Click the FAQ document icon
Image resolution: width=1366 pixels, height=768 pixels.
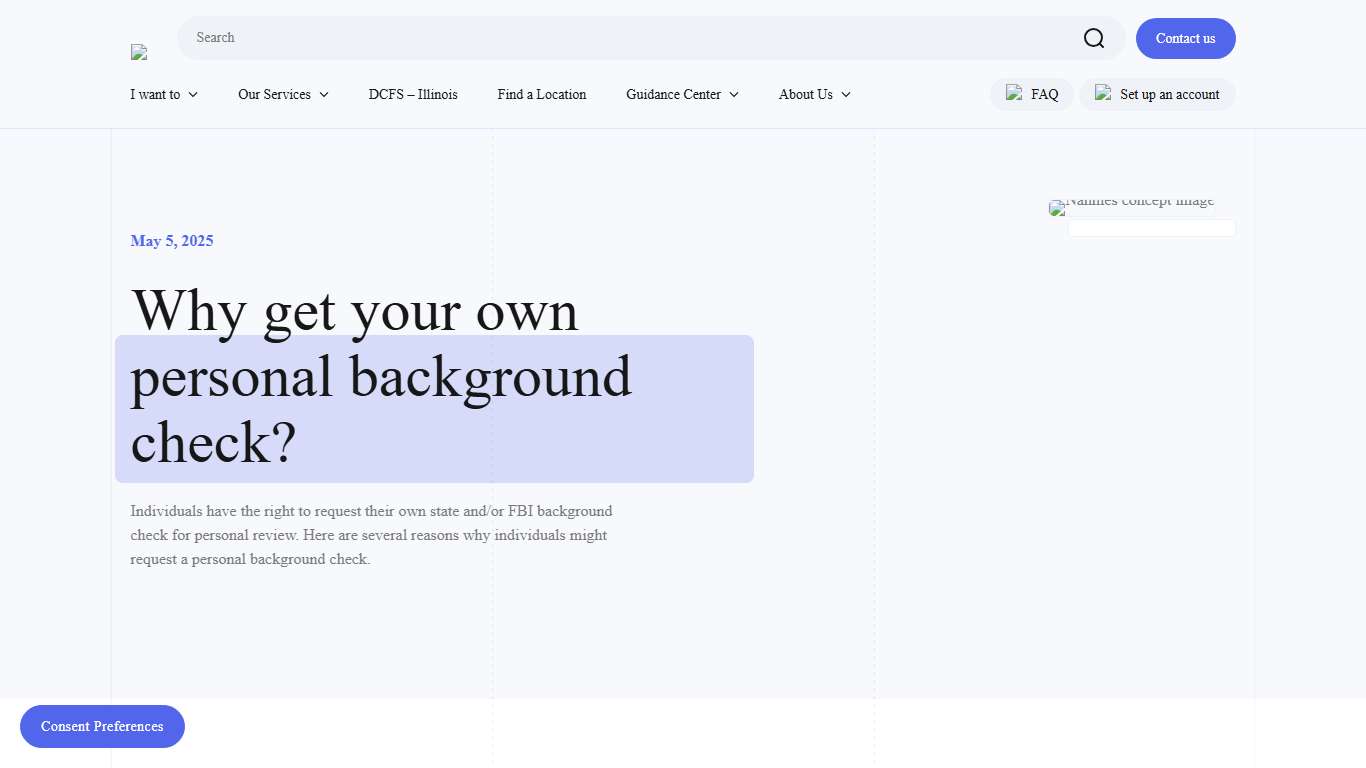(1013, 93)
